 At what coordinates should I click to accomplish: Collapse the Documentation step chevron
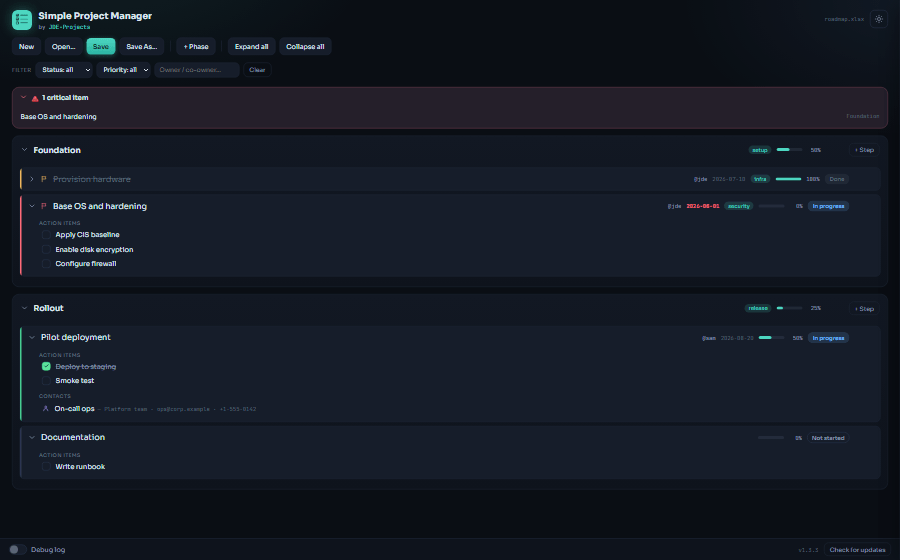32,437
